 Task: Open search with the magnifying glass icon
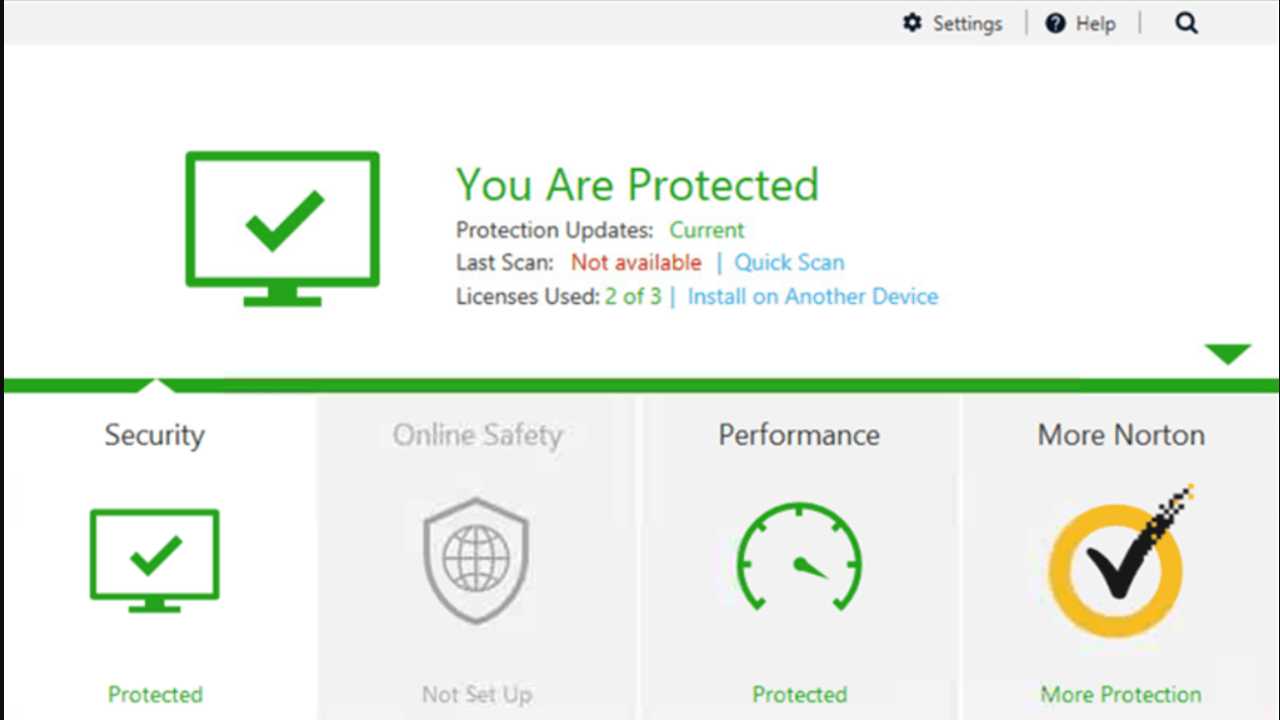[1186, 23]
